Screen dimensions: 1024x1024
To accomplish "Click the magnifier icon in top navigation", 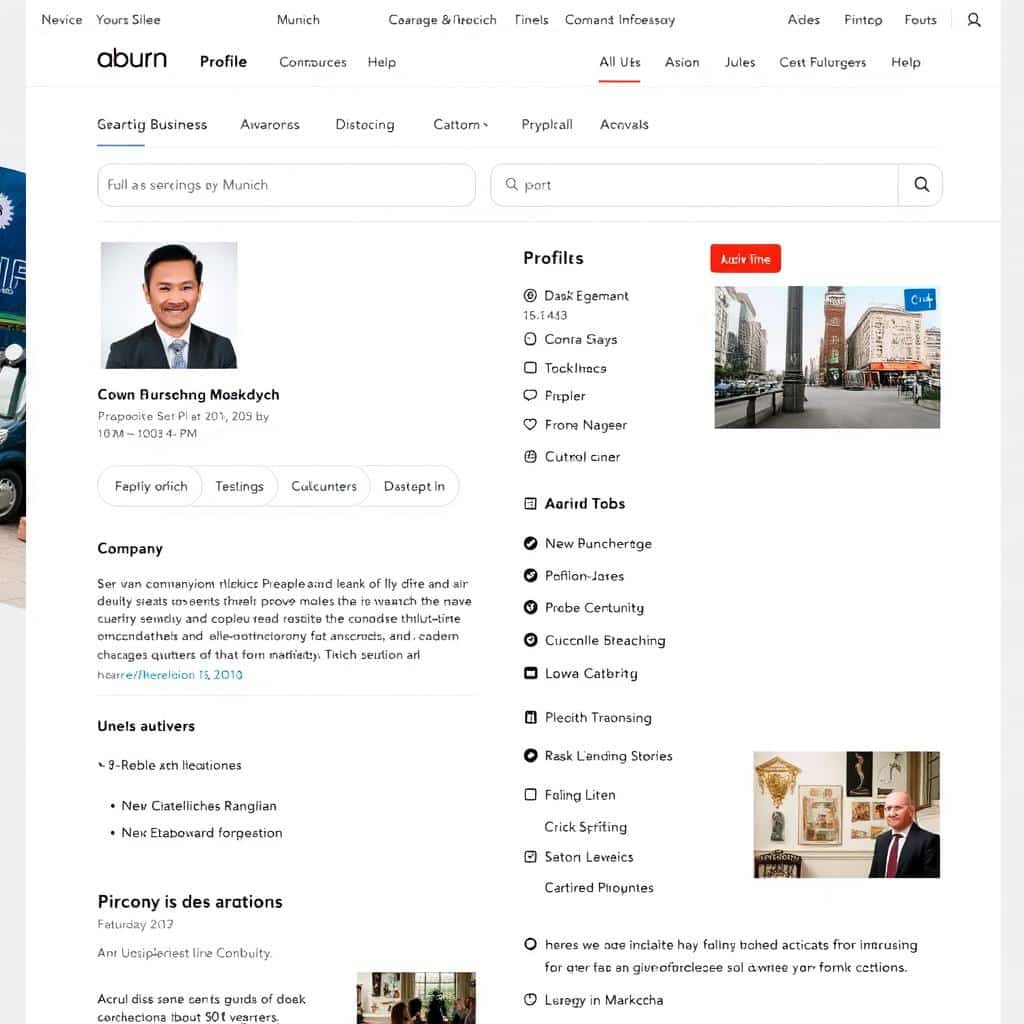I will point(973,20).
